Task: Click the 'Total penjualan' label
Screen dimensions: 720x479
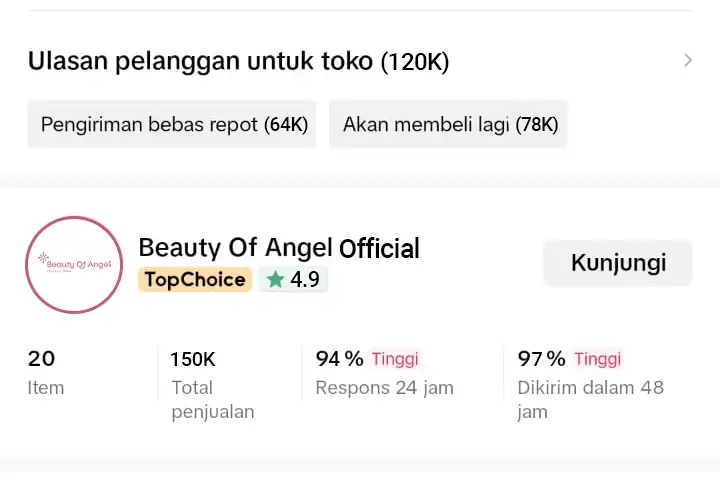Action: 212,399
